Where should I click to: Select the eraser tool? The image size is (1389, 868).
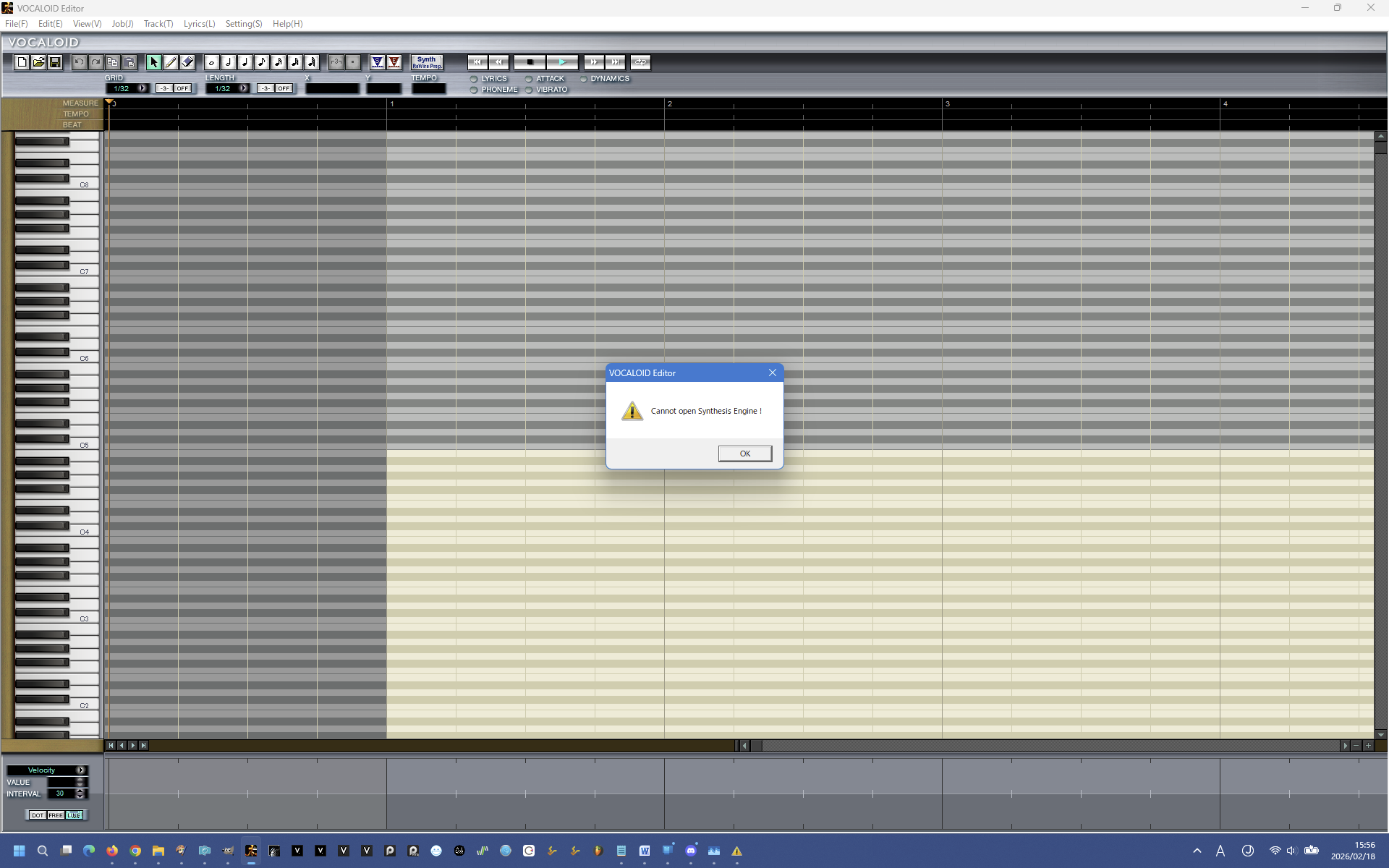point(187,62)
